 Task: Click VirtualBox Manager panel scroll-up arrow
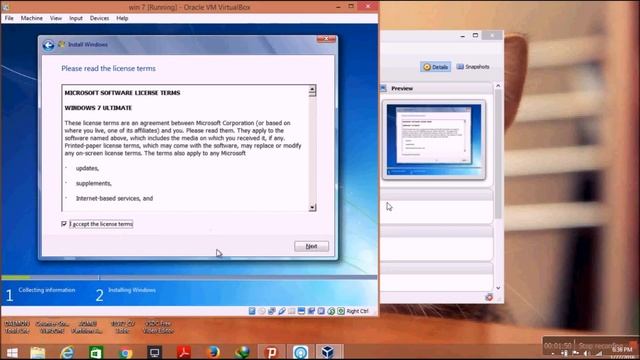tap(498, 86)
